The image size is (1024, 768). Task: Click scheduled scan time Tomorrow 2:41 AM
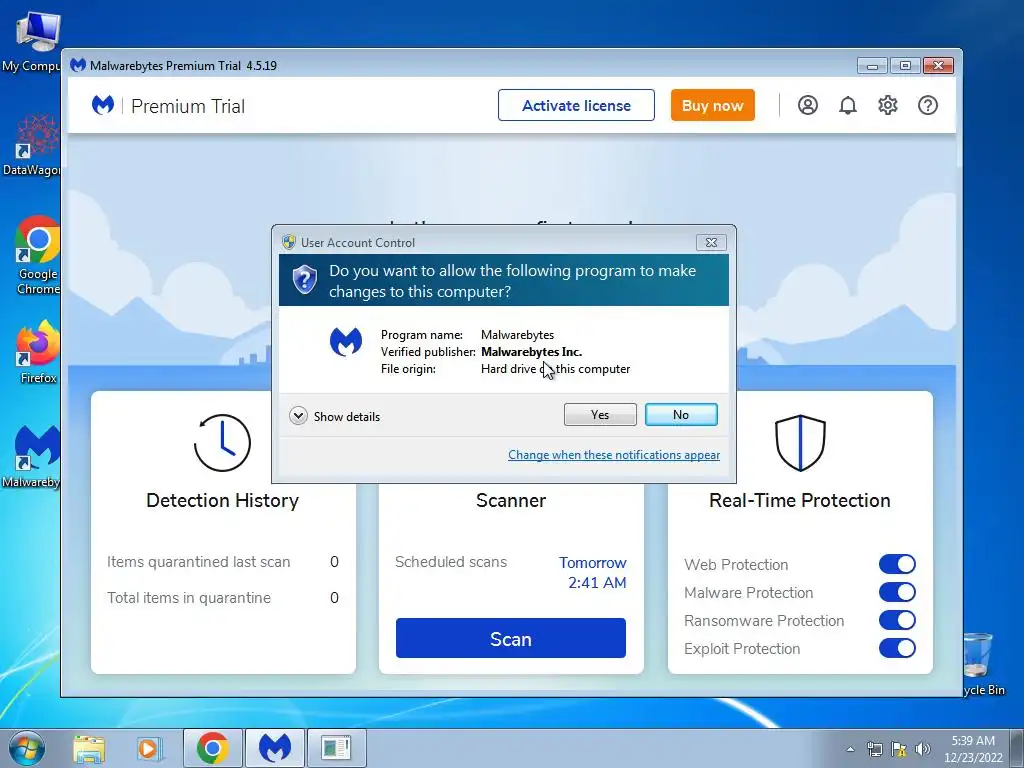[x=593, y=573]
